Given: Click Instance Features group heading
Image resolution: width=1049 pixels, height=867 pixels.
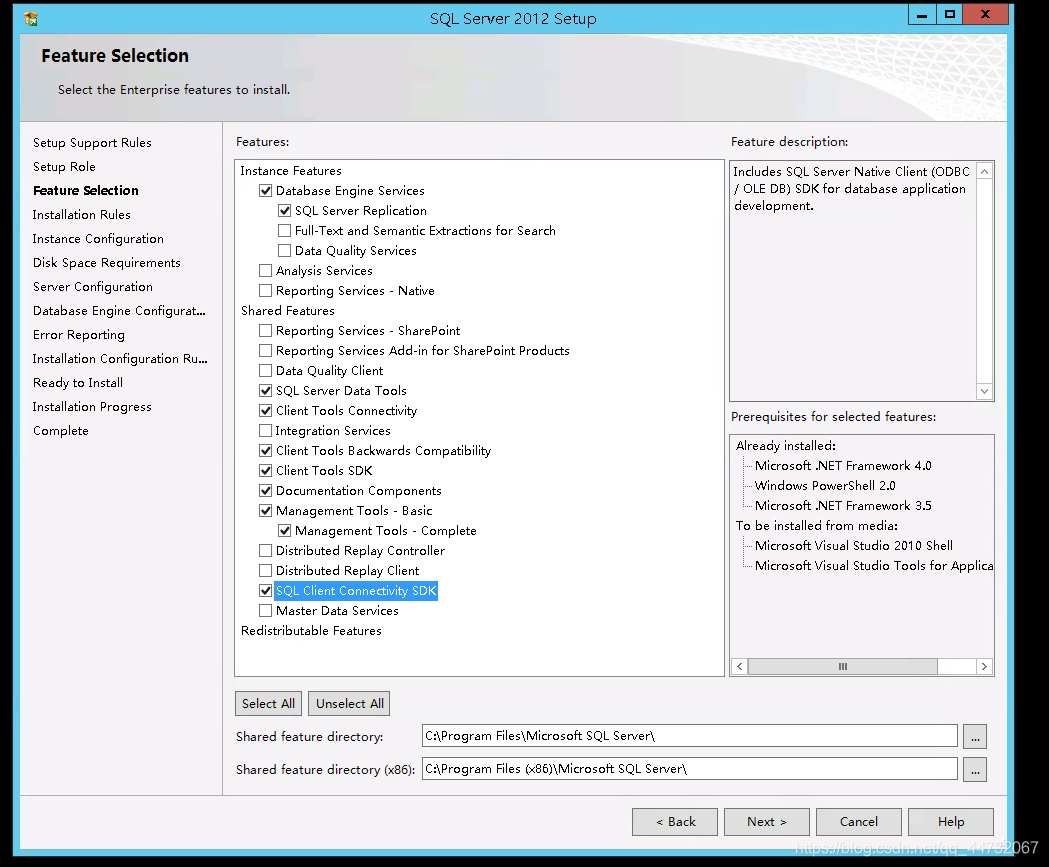Looking at the screenshot, I should coord(291,171).
